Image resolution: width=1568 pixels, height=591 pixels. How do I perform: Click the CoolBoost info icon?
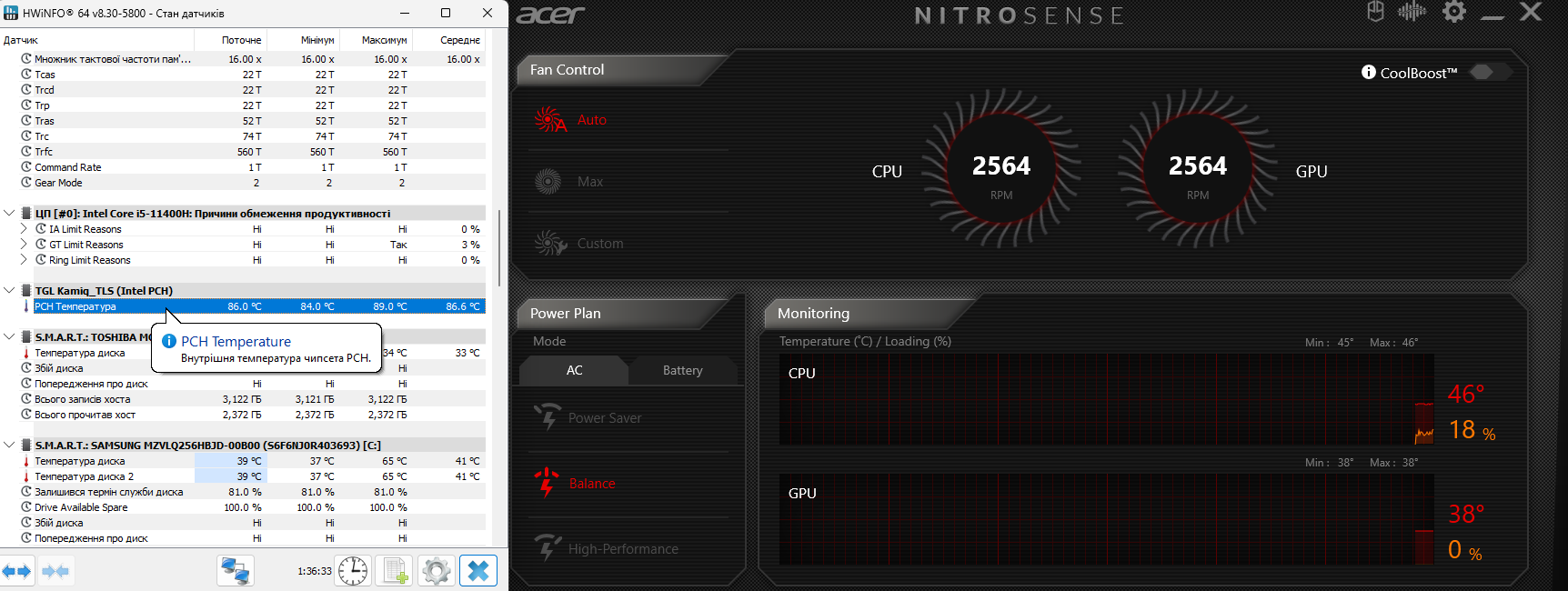tap(1368, 73)
